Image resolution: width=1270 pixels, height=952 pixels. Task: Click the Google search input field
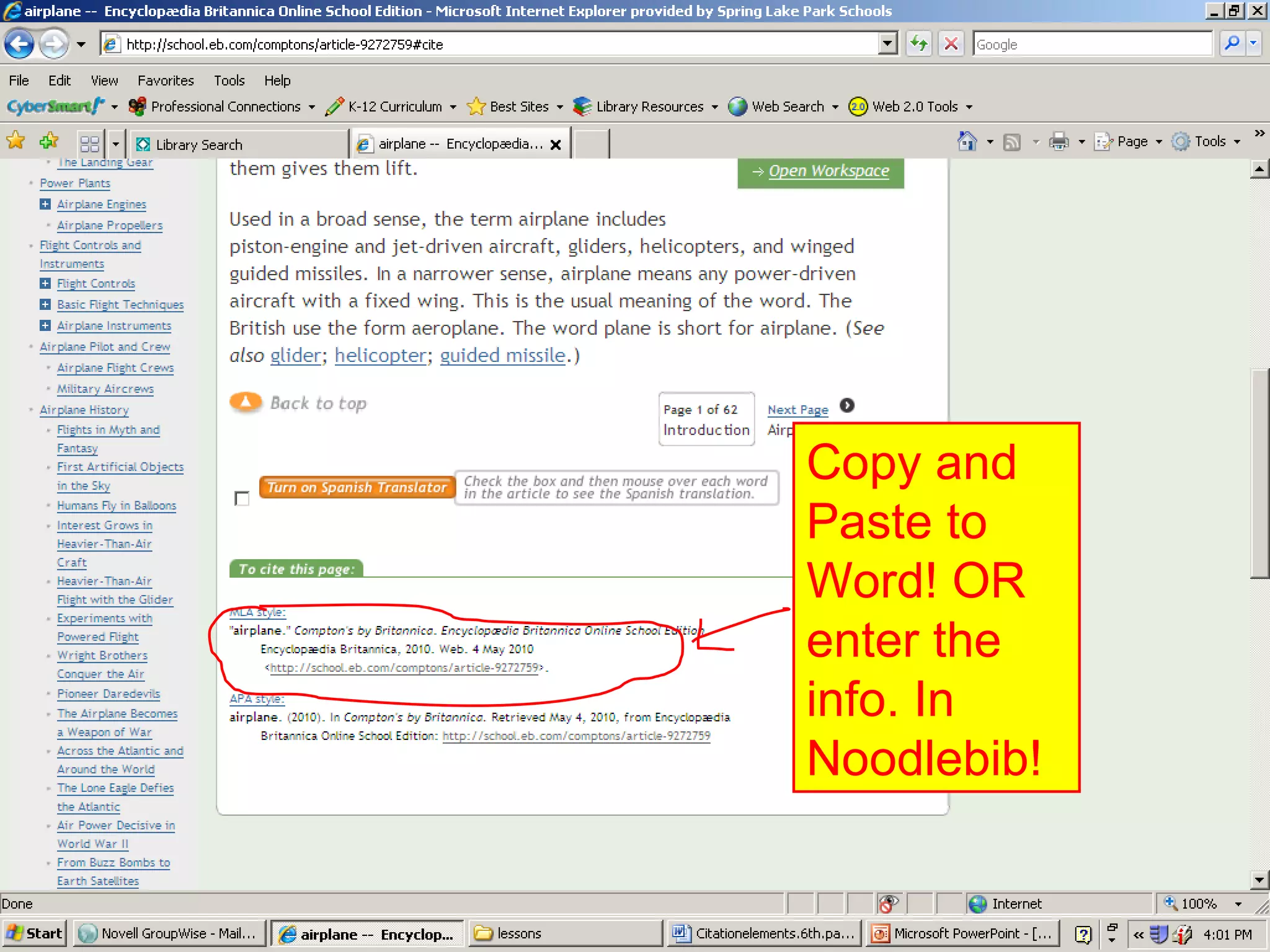1091,44
